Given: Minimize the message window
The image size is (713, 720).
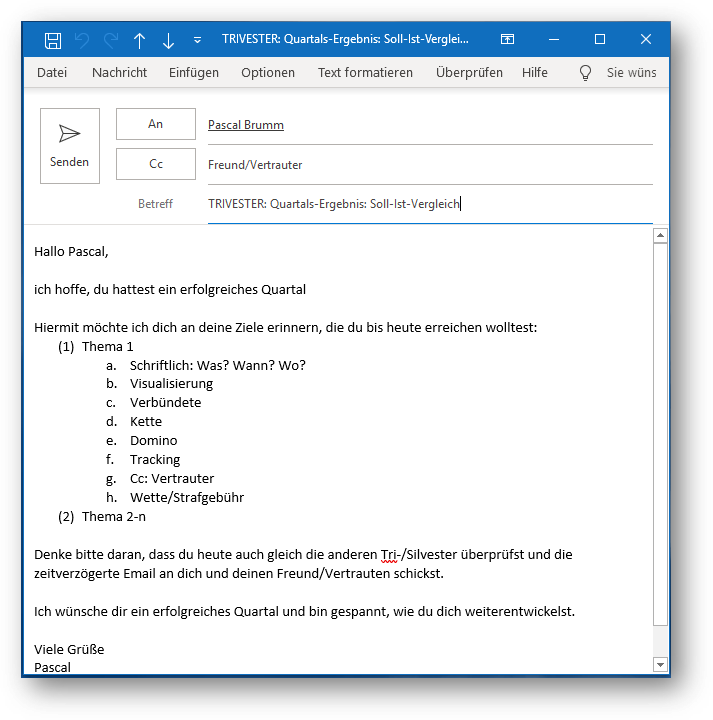Looking at the screenshot, I should 554,39.
